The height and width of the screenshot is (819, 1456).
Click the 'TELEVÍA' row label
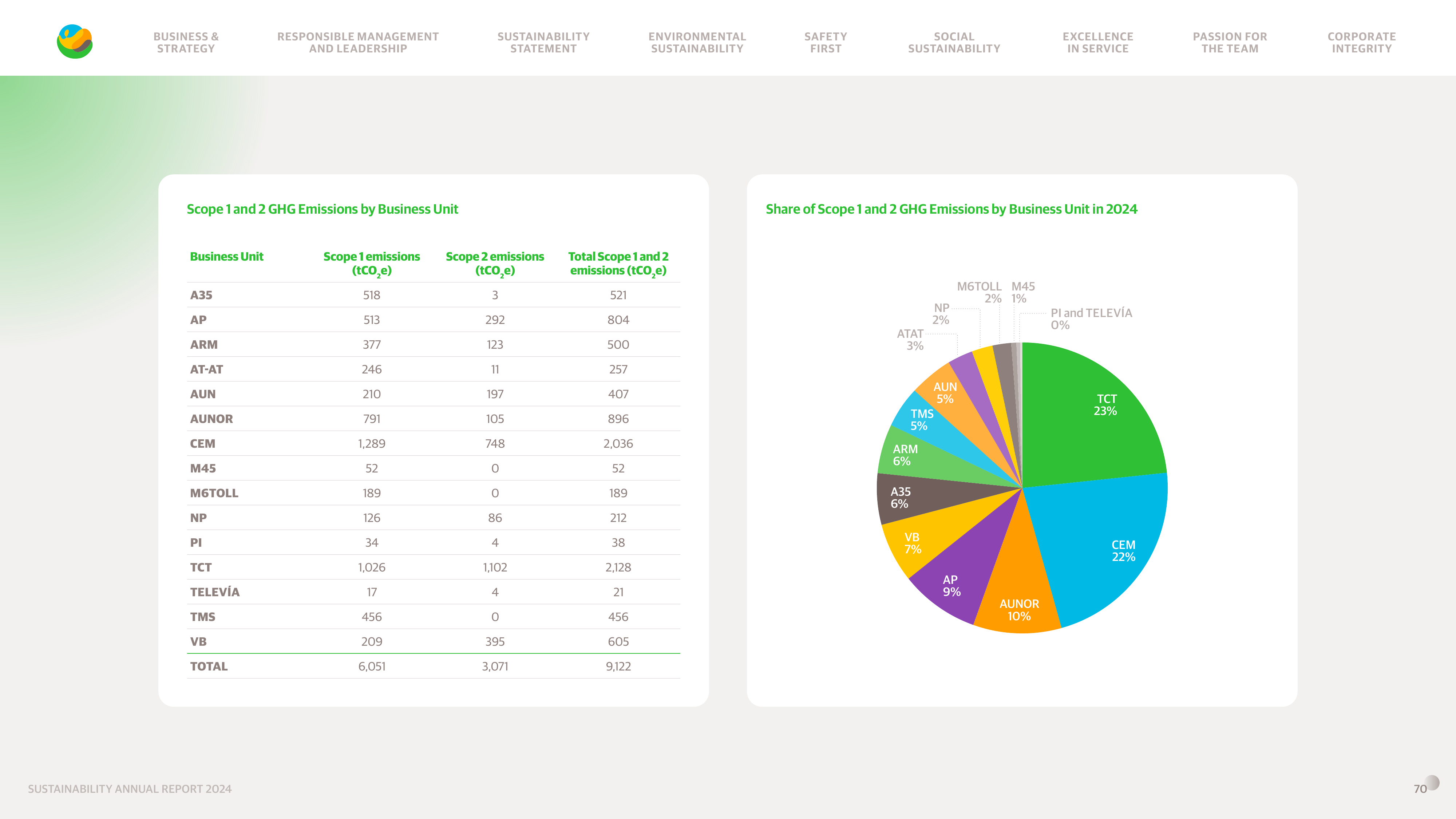pyautogui.click(x=215, y=592)
